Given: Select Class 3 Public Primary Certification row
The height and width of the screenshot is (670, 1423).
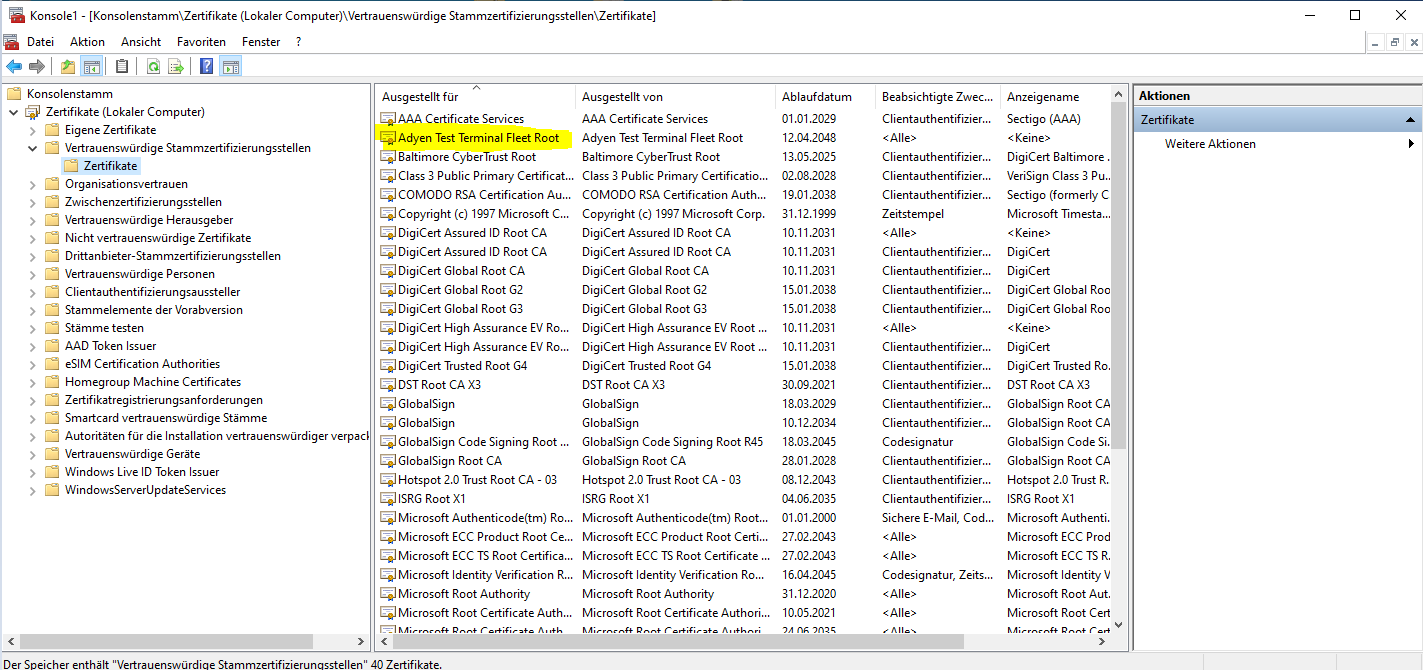Looking at the screenshot, I should [743, 176].
